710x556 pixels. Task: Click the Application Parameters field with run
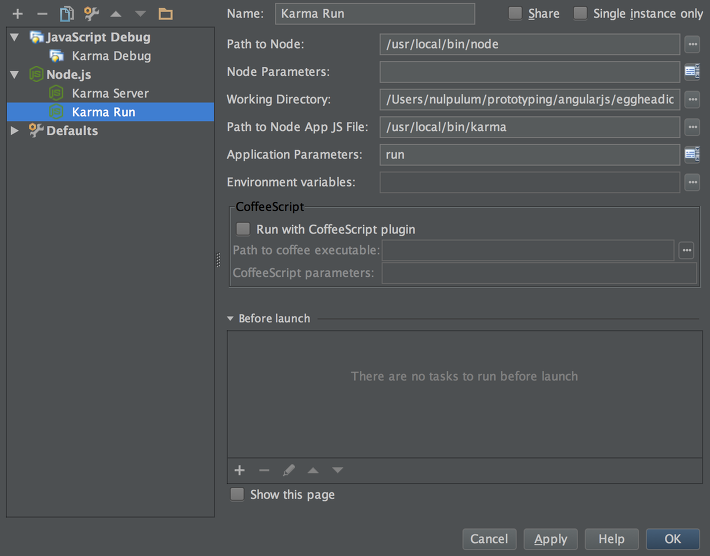[530, 155]
